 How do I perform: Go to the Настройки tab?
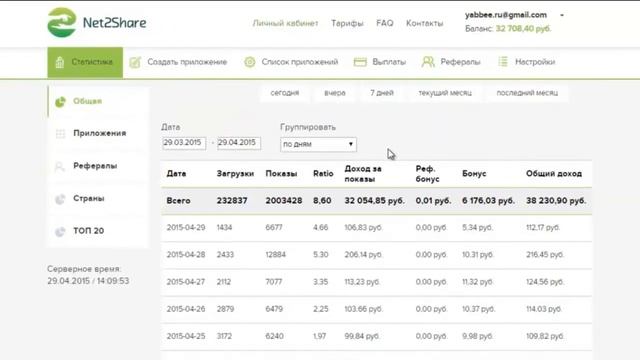[527, 62]
